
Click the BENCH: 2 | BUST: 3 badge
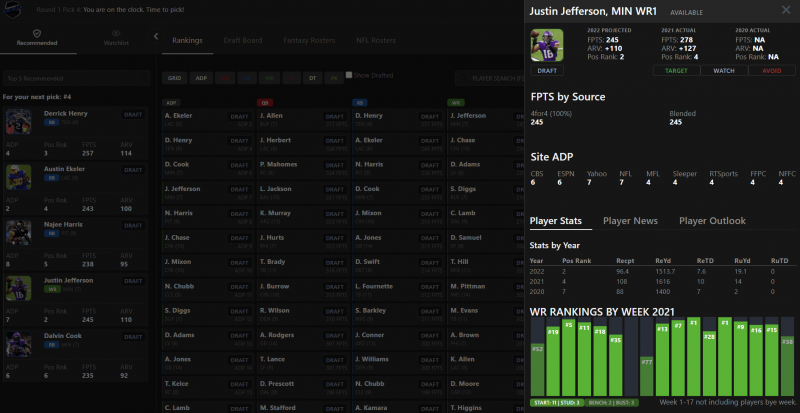[613, 403]
